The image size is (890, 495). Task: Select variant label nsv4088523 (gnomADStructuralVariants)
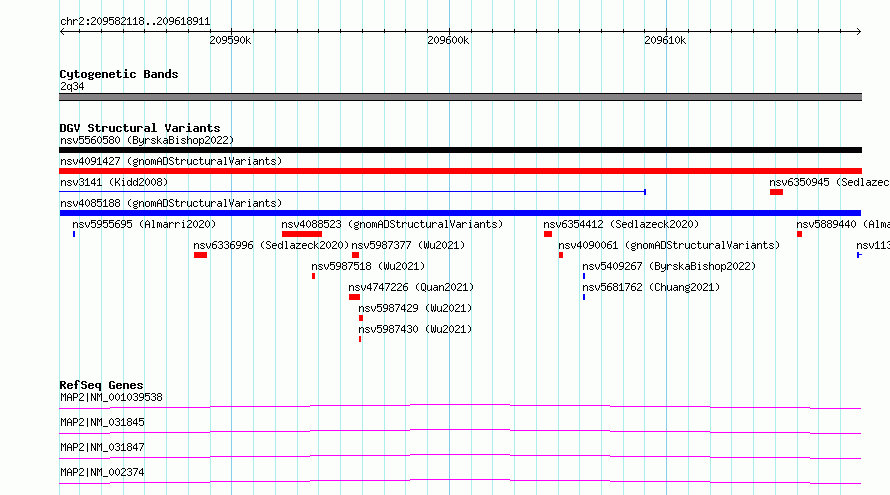[392, 224]
